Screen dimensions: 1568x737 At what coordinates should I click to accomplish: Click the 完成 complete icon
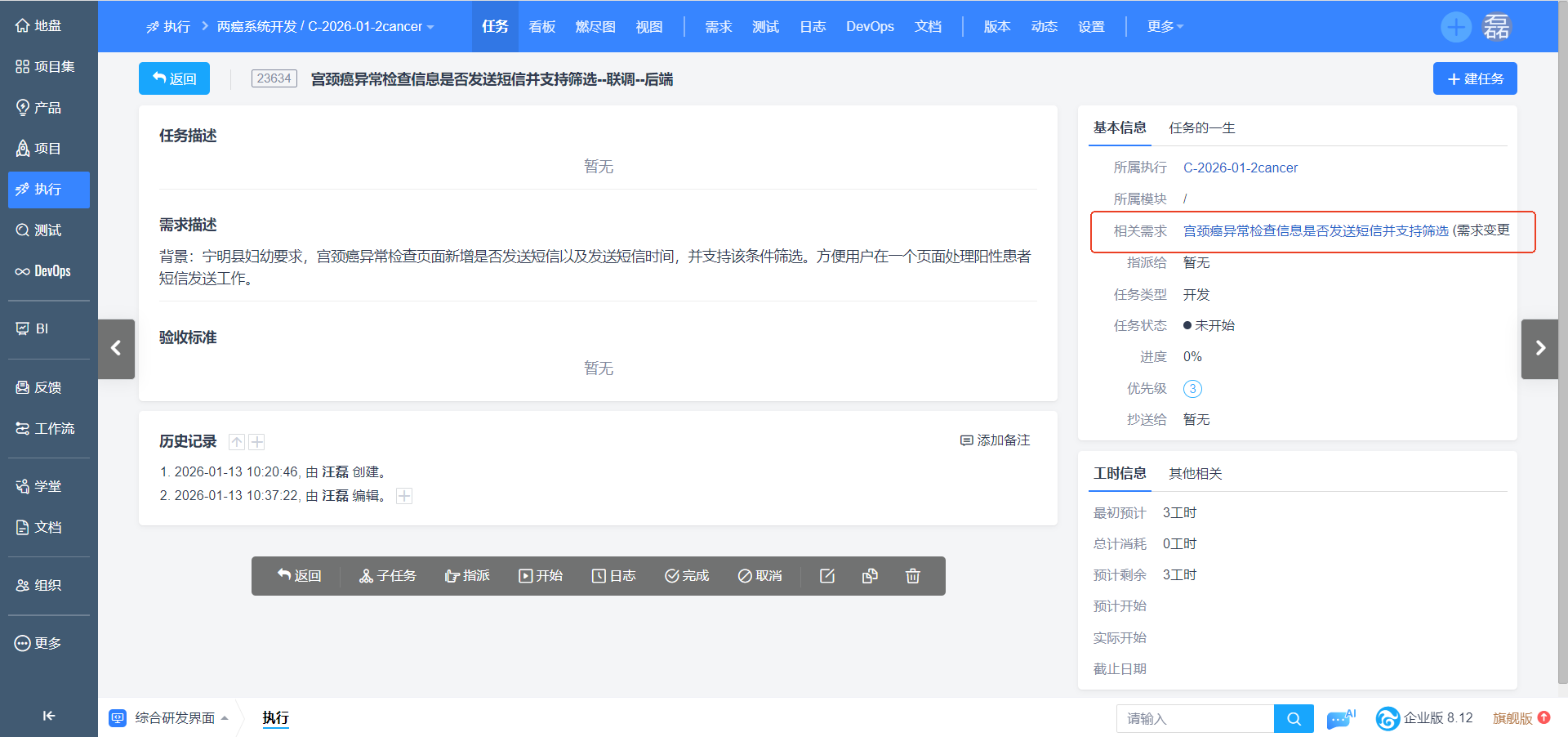(x=673, y=576)
